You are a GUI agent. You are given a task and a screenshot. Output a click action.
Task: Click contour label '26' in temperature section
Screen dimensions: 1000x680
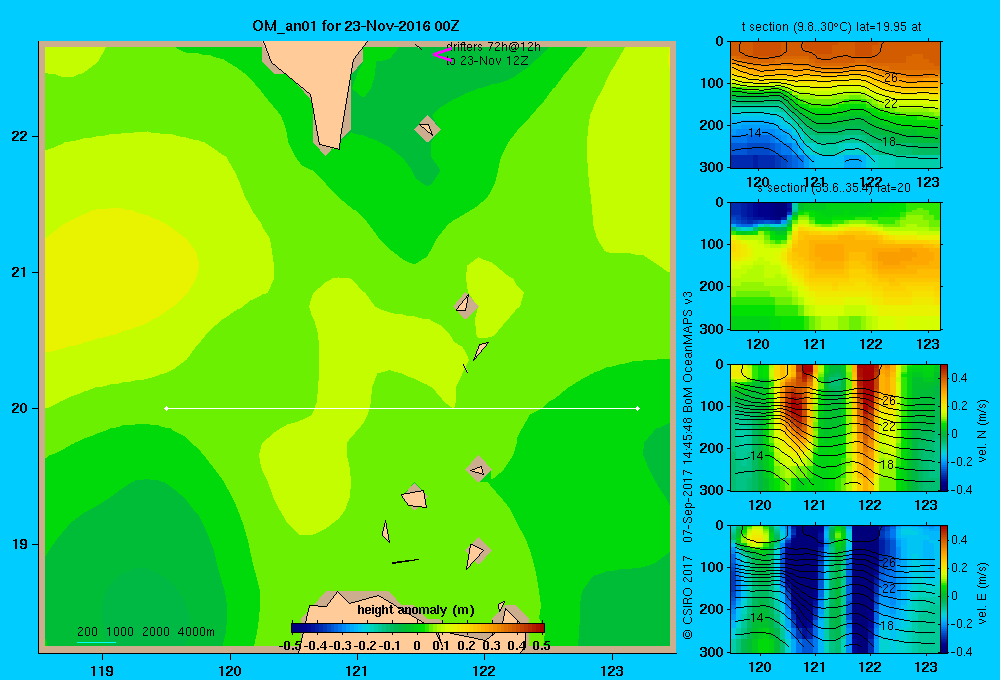point(891,78)
